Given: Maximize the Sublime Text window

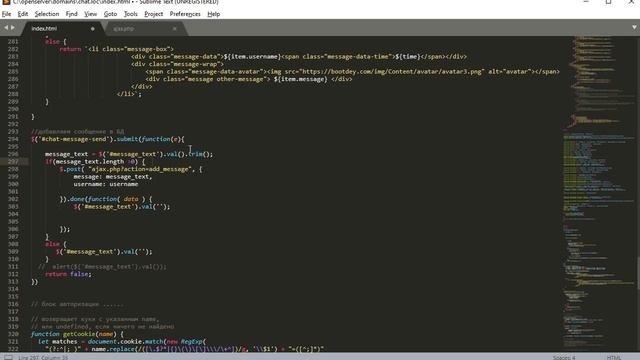Looking at the screenshot, I should pyautogui.click(x=609, y=2).
